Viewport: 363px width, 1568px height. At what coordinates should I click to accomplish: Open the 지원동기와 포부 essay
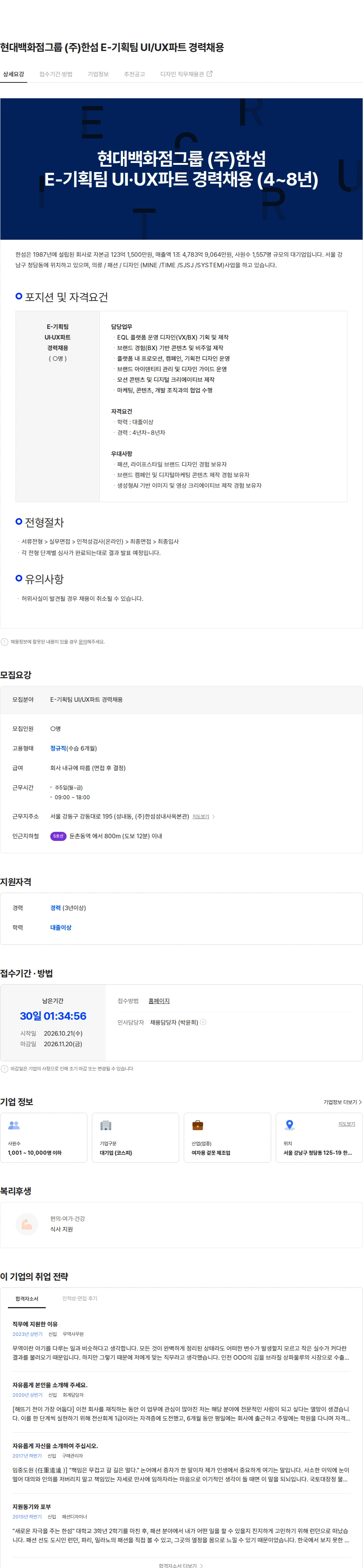(32, 1506)
